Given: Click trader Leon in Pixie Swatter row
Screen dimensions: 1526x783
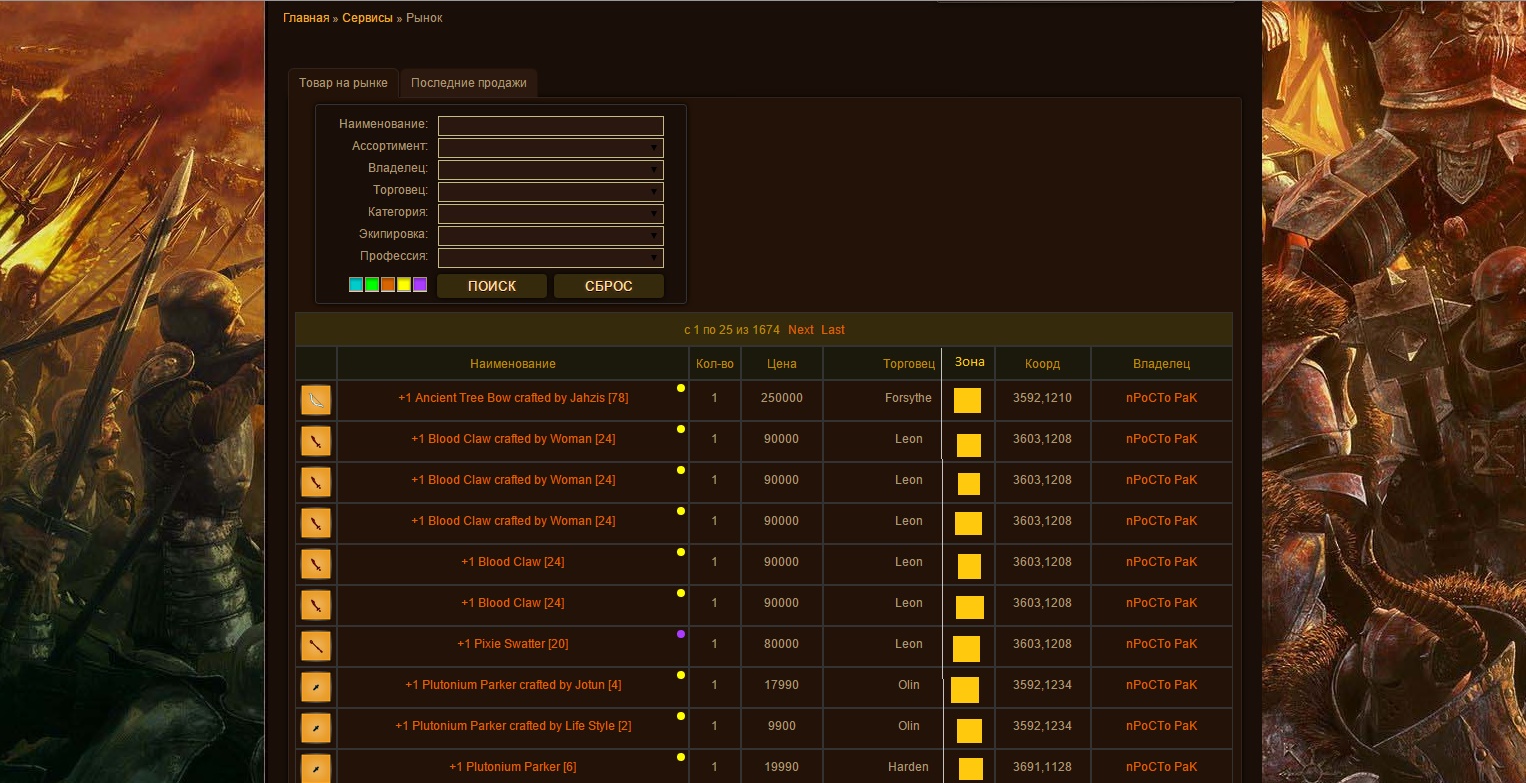Looking at the screenshot, I should 909,644.
